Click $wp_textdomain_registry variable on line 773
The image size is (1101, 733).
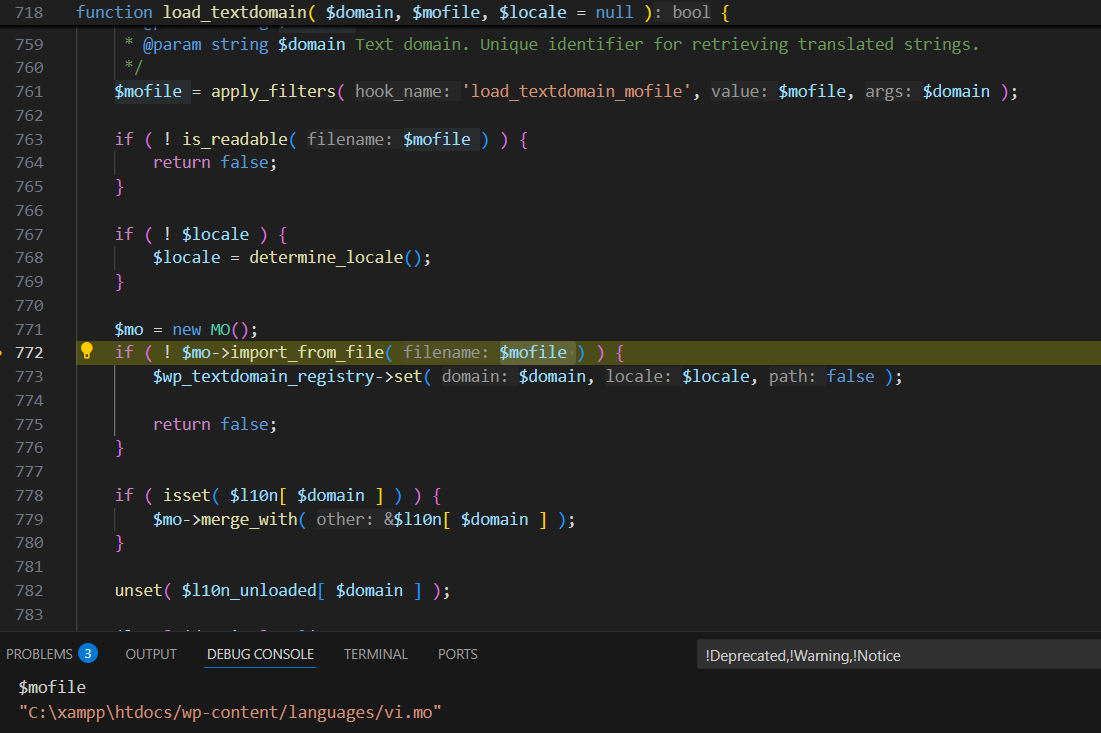click(x=264, y=376)
